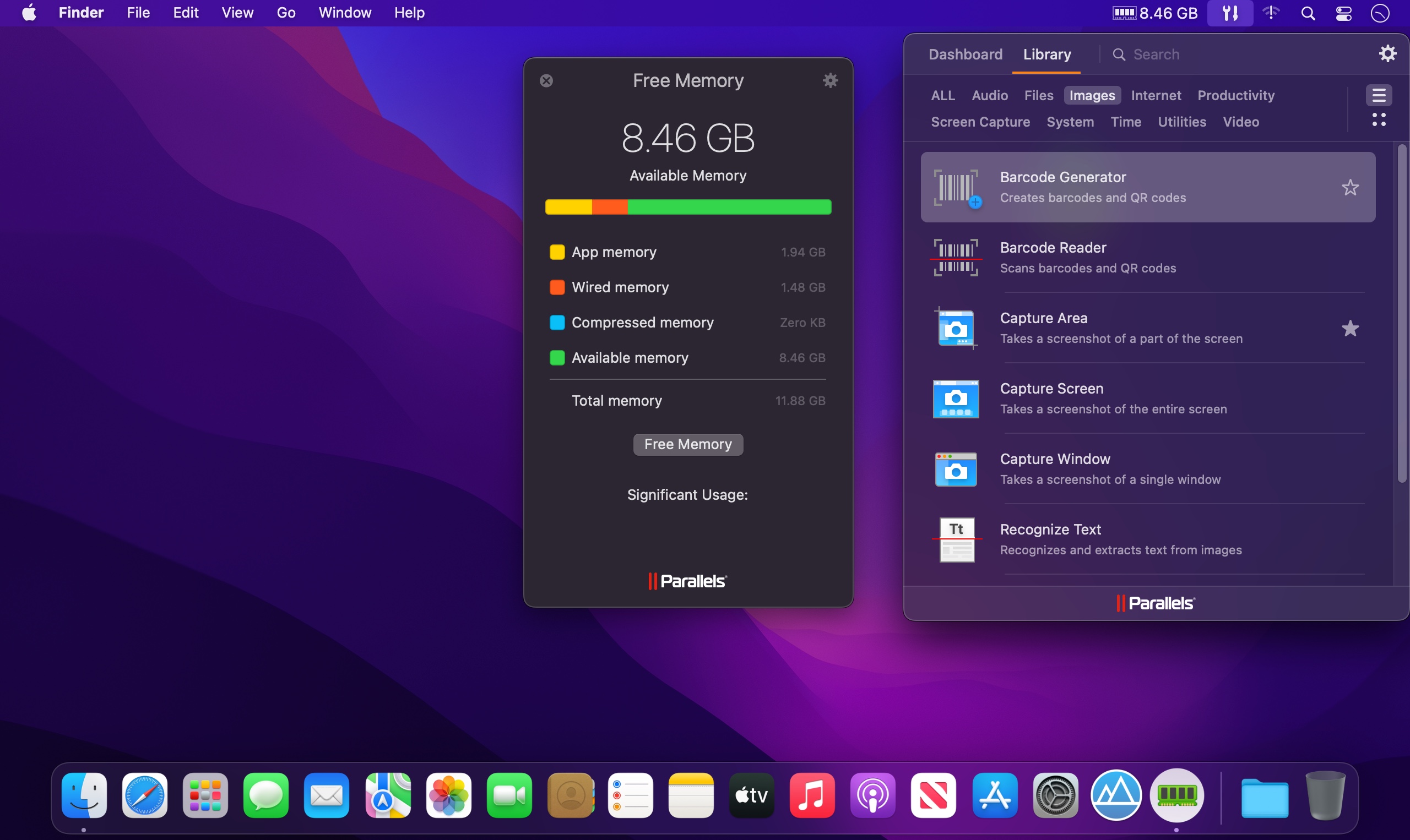Open System Preferences from the Dock
Screen dimensions: 1410x840
pyautogui.click(x=1055, y=795)
